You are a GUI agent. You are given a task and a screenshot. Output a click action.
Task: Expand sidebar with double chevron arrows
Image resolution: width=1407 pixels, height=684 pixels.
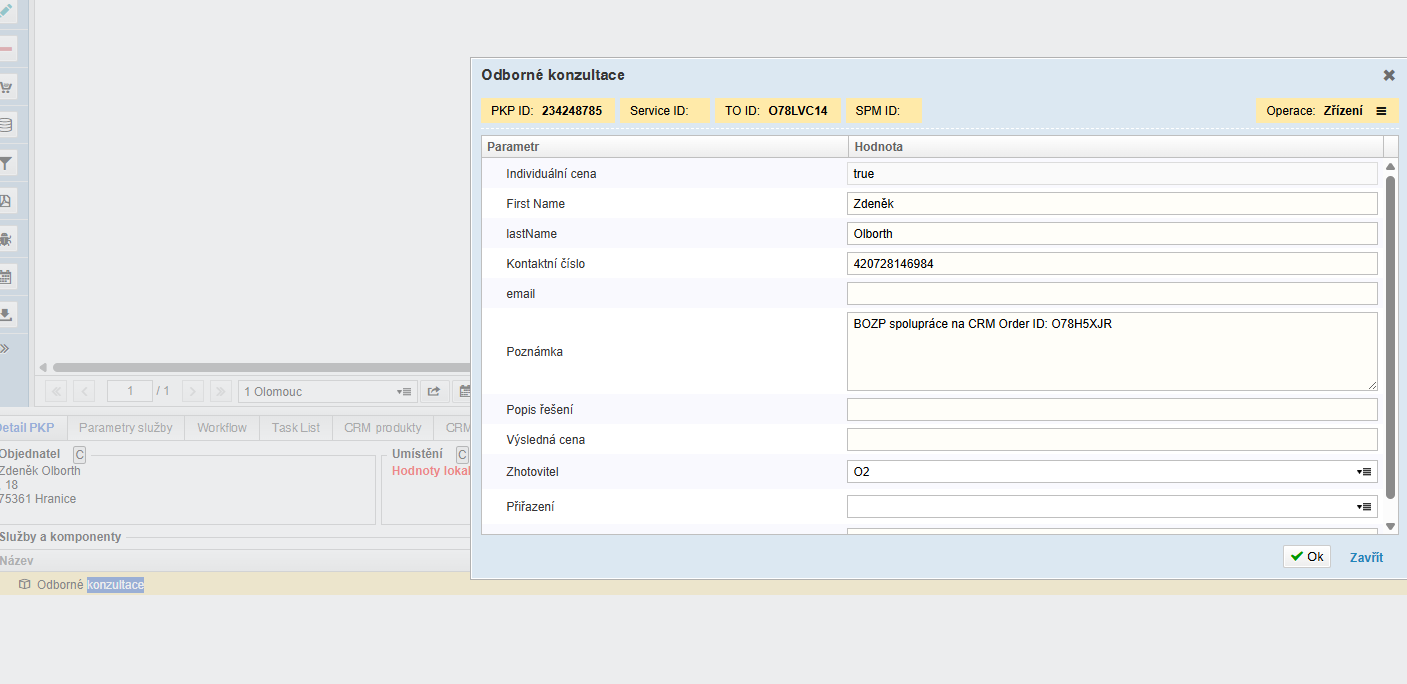click(x=5, y=349)
